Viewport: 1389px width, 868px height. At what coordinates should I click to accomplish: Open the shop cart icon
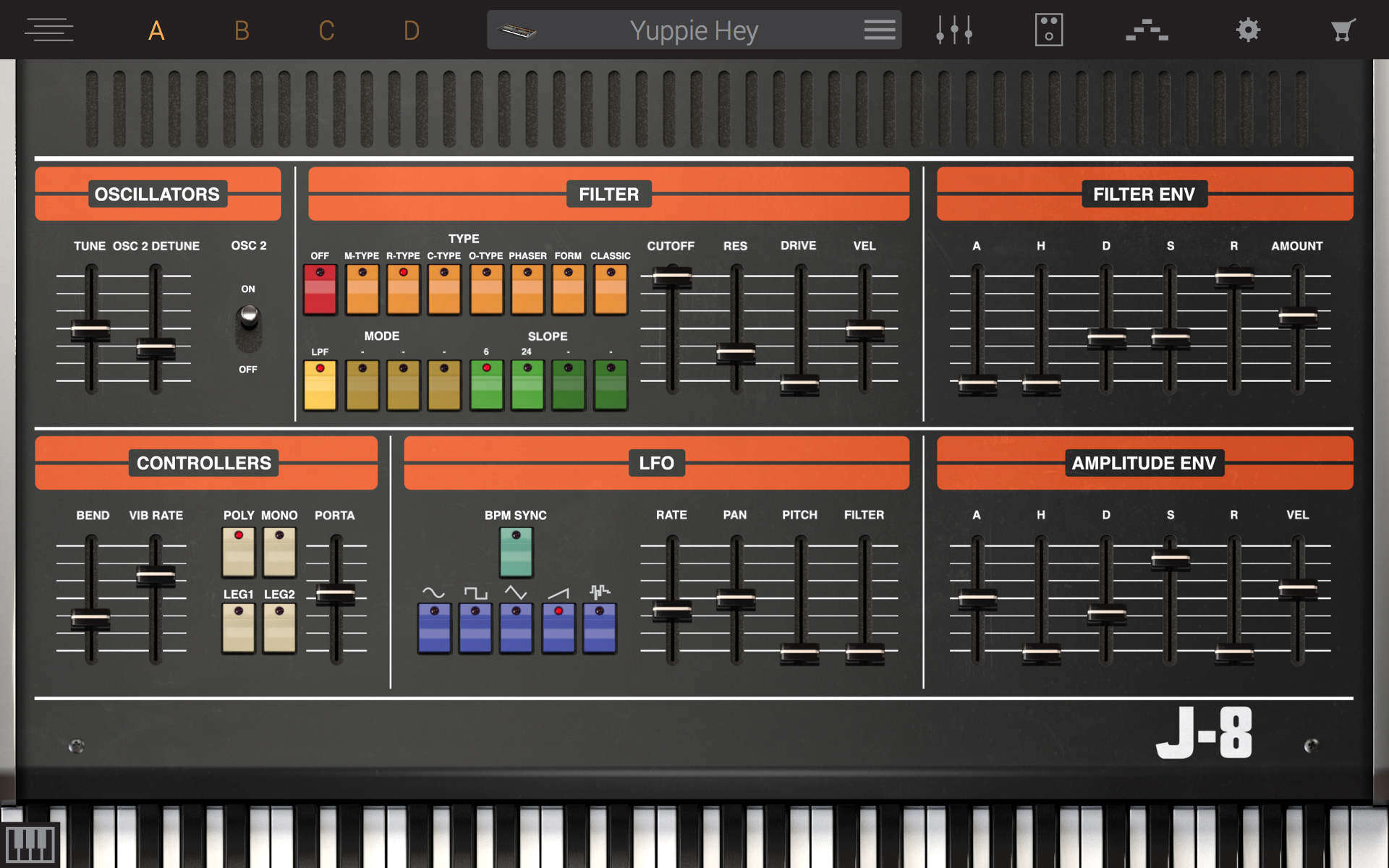coord(1343,30)
